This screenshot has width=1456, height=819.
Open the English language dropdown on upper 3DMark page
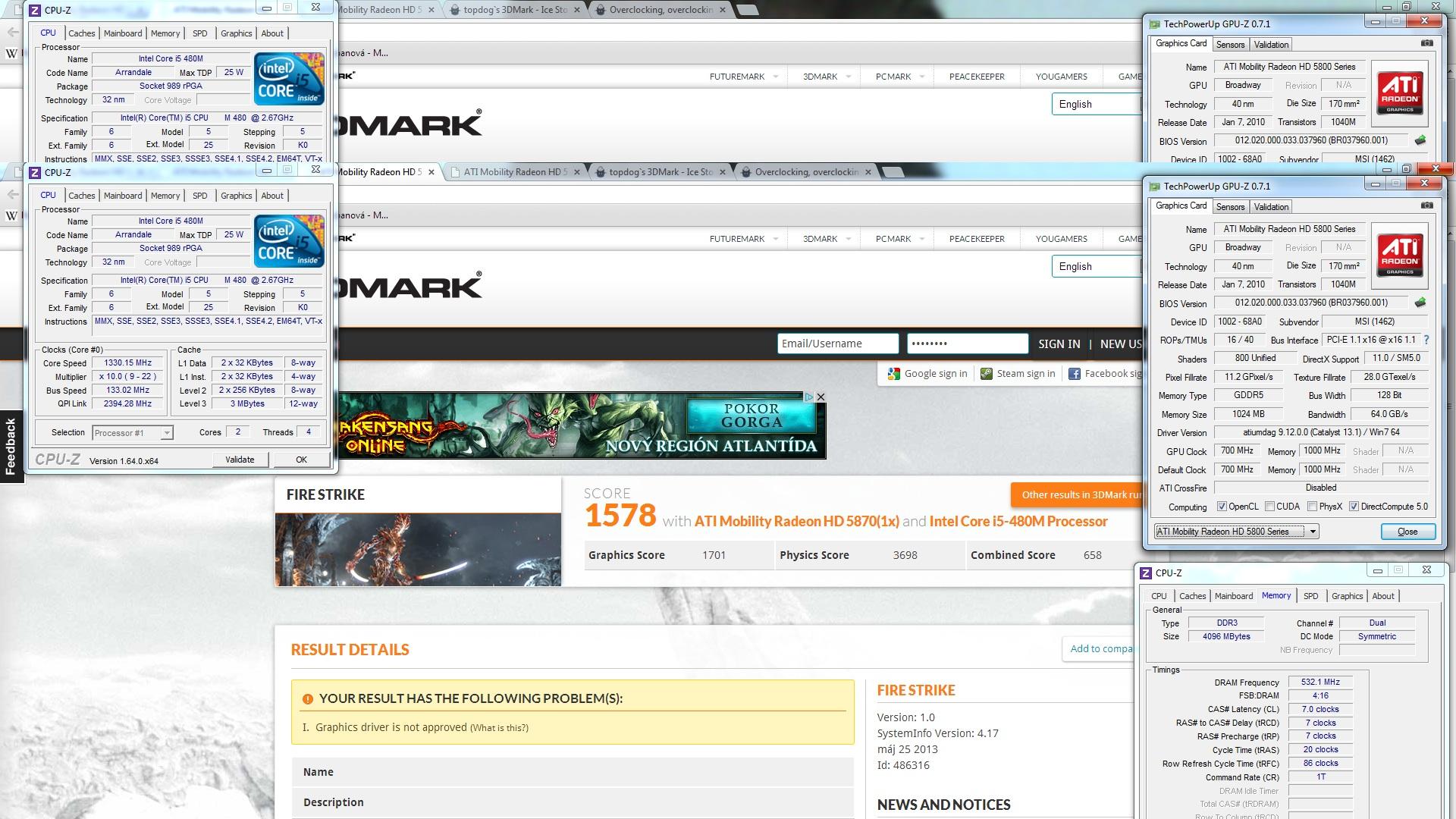click(1097, 105)
